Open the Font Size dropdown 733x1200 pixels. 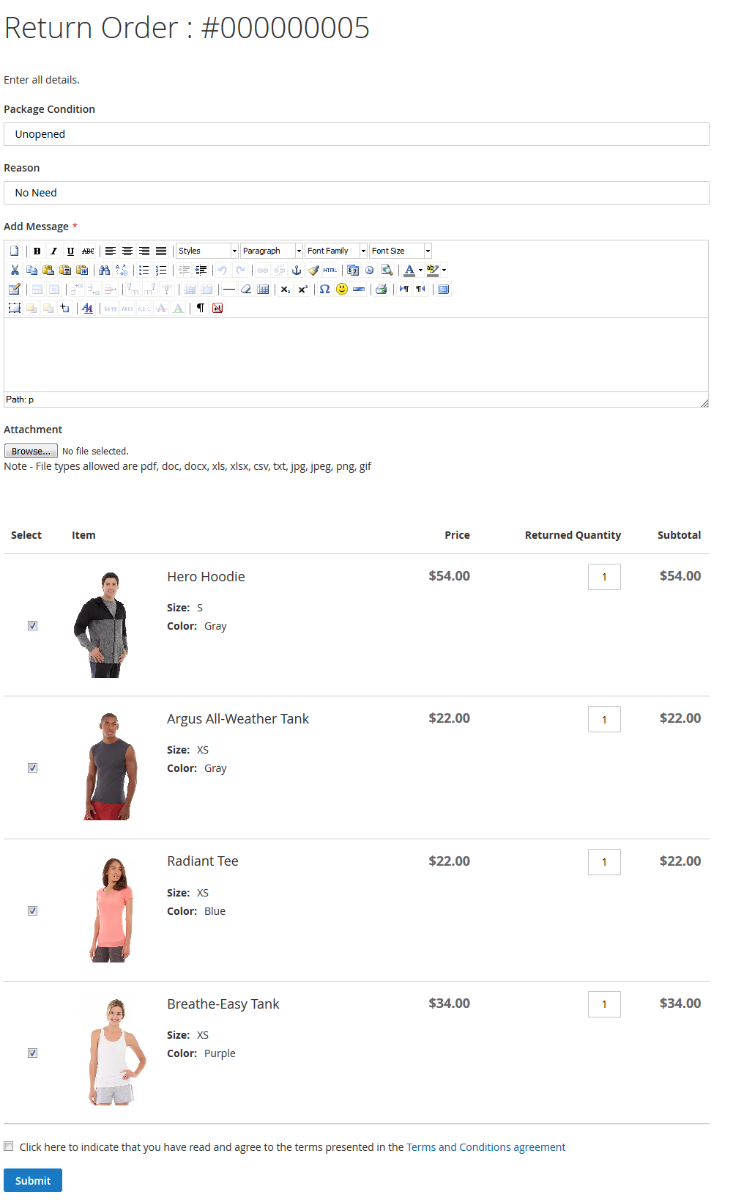[400, 251]
